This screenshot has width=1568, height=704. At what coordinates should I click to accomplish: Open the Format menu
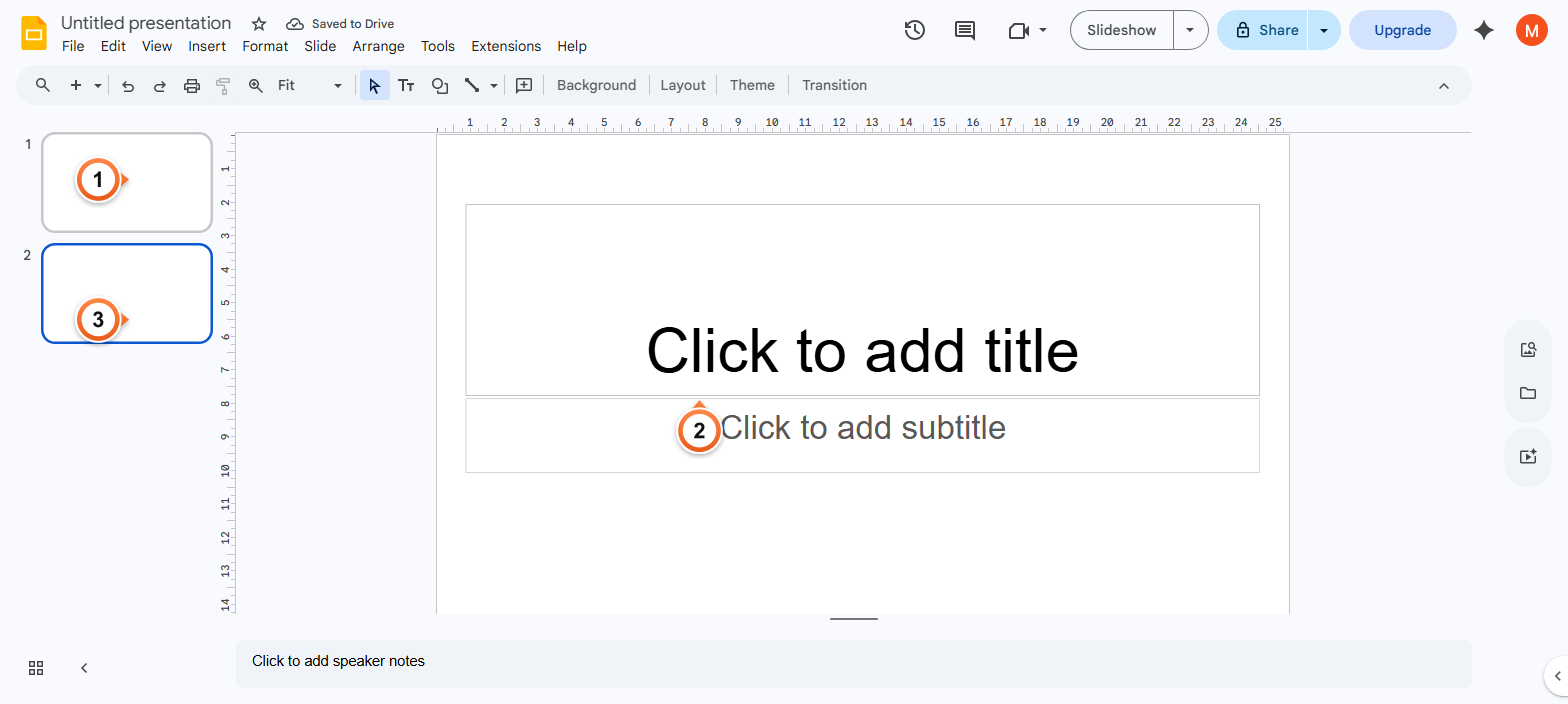coord(265,46)
